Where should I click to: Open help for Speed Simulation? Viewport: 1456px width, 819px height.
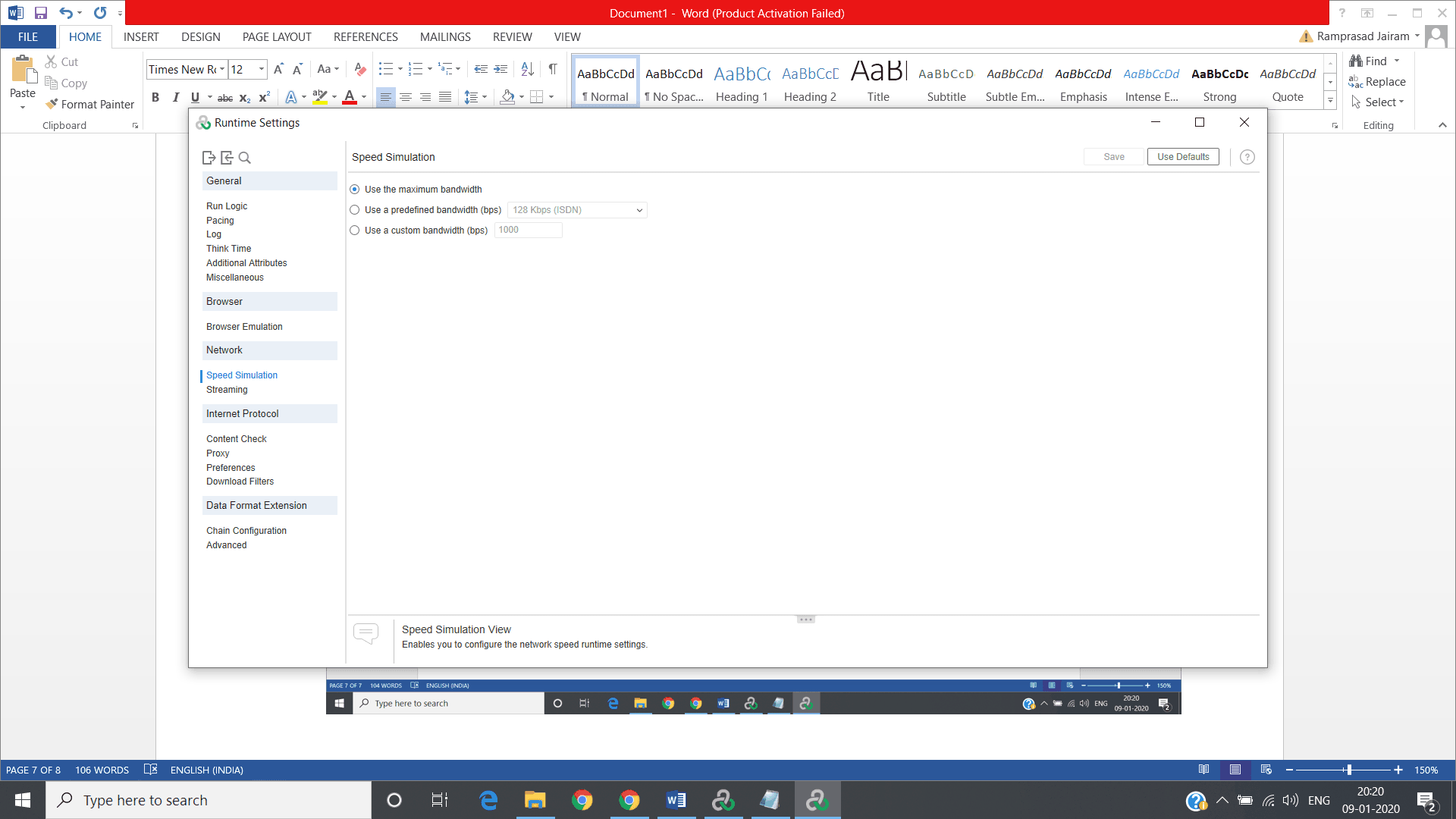[x=1247, y=157]
